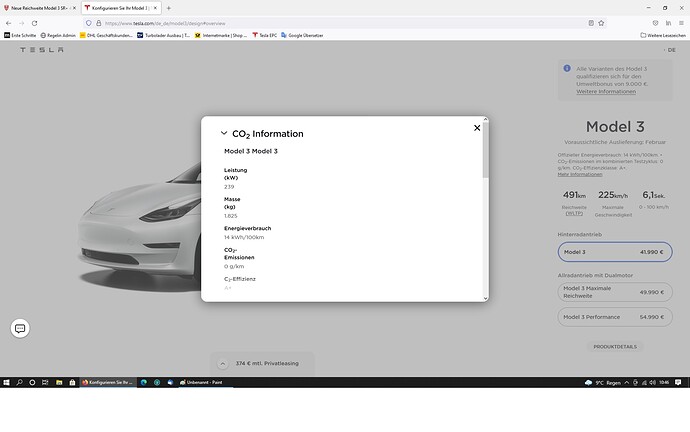This screenshot has height=432, width=690.
Task: Open Weitere Lesezeichen folder
Action: click(663, 35)
